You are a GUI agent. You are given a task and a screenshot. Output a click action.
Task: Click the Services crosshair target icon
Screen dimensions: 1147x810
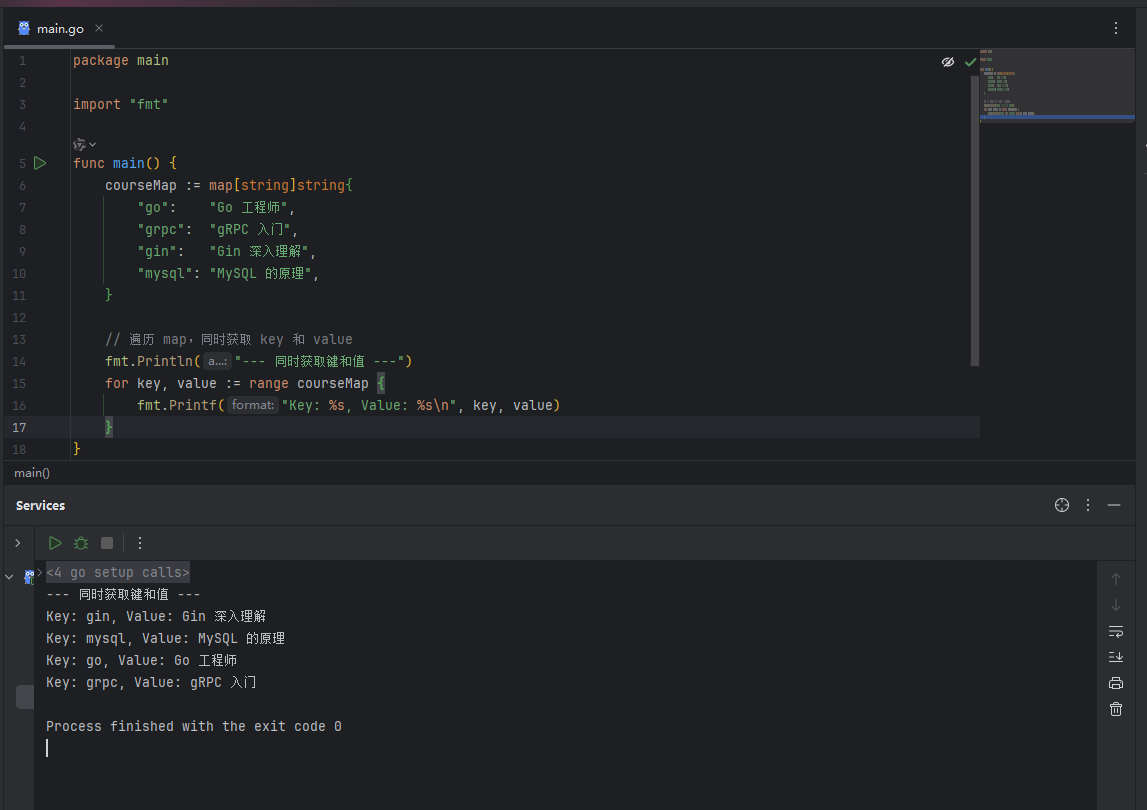pos(1061,505)
